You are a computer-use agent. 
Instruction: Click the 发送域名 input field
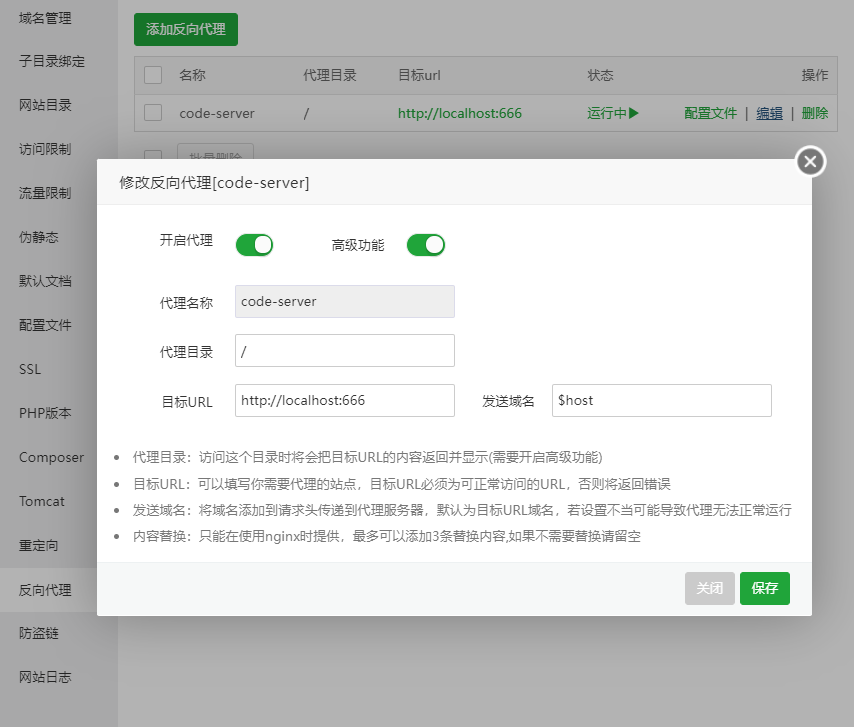[x=660, y=400]
